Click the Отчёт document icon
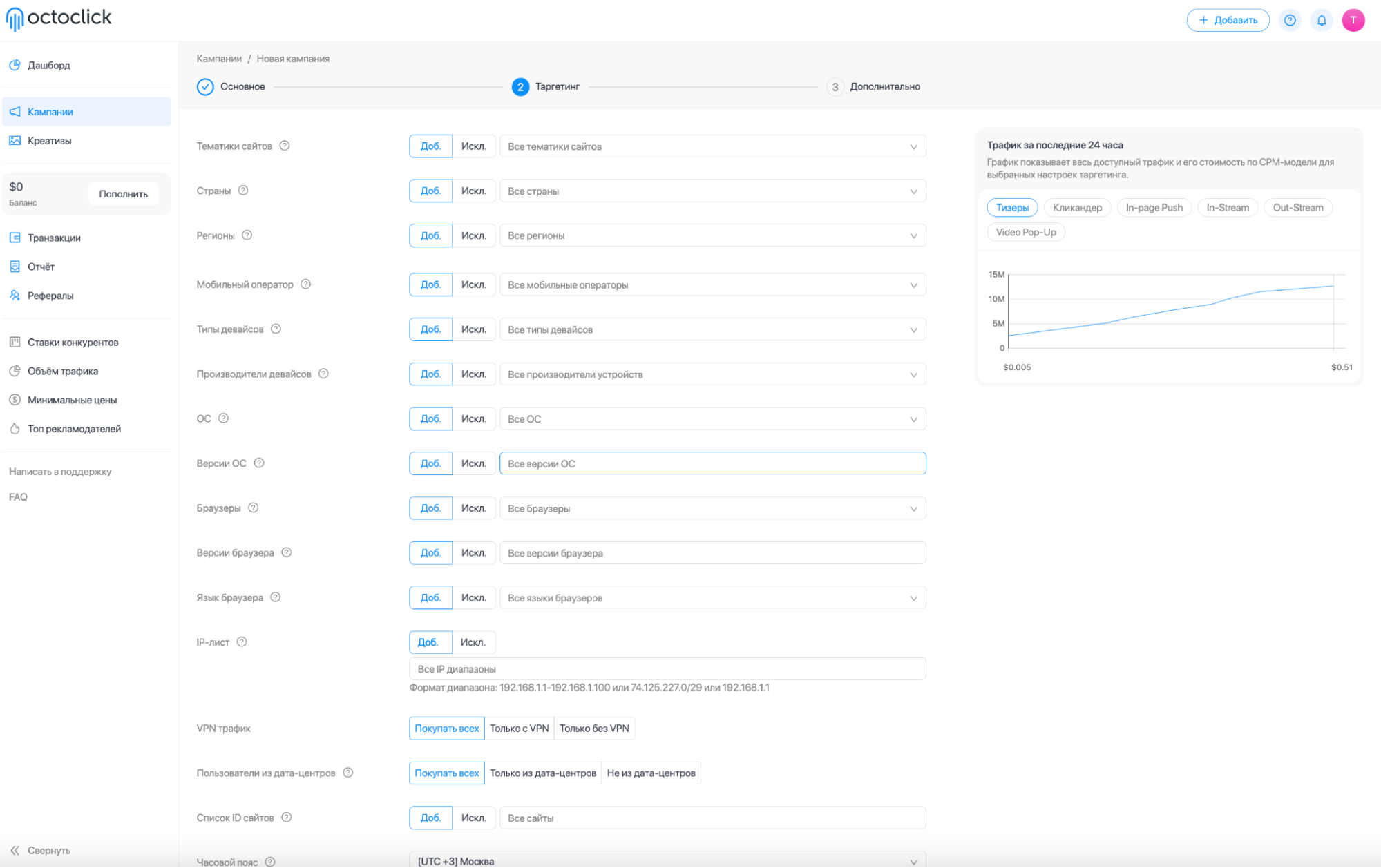The width and height of the screenshot is (1381, 868). pos(15,267)
